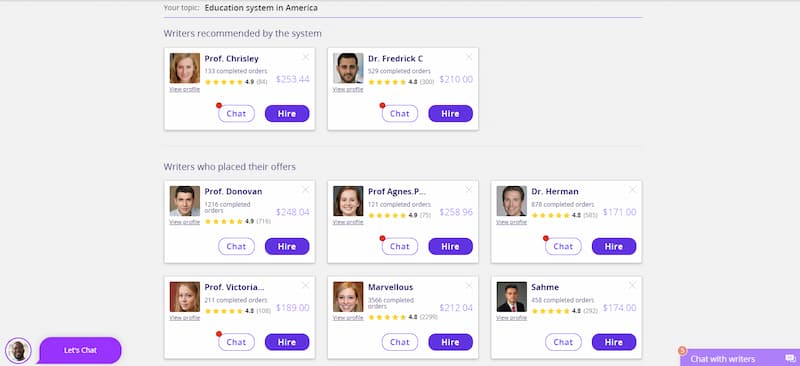The width and height of the screenshot is (800, 366).
Task: Dismiss Prof. Chrisley's writer card
Action: pos(306,57)
